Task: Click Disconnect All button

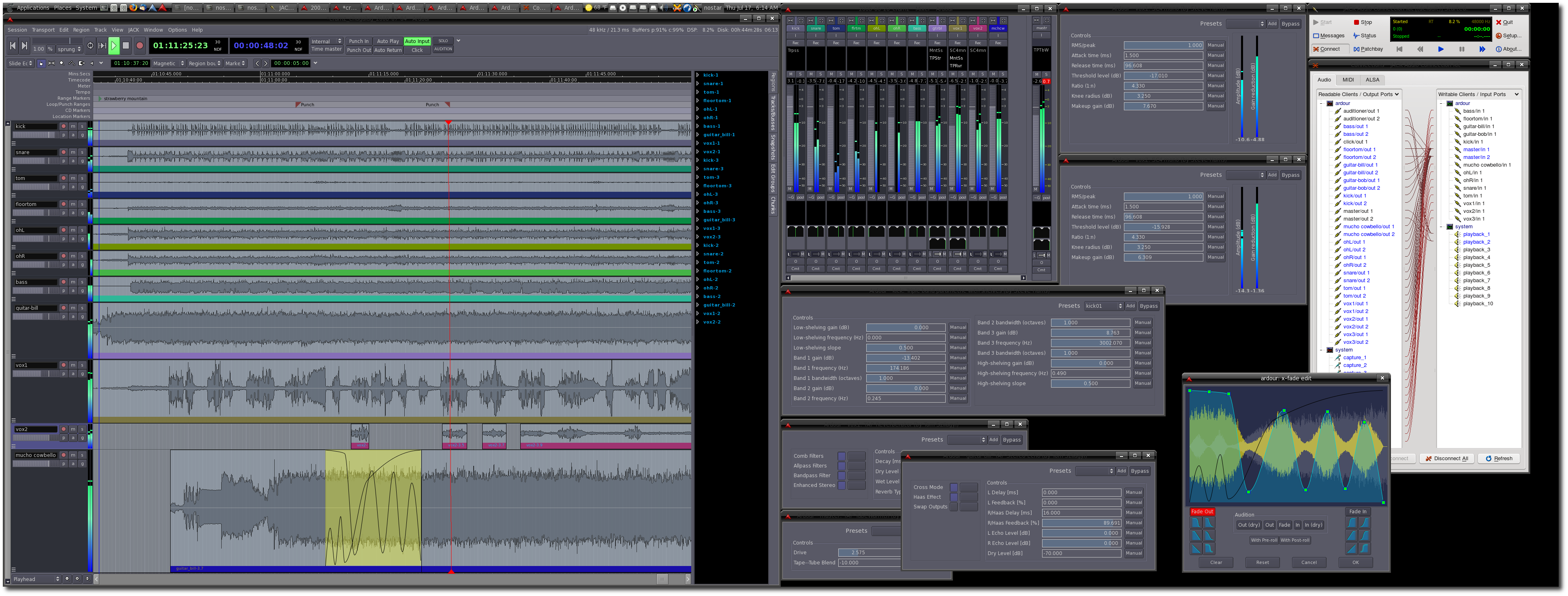Action: pyautogui.click(x=1446, y=458)
